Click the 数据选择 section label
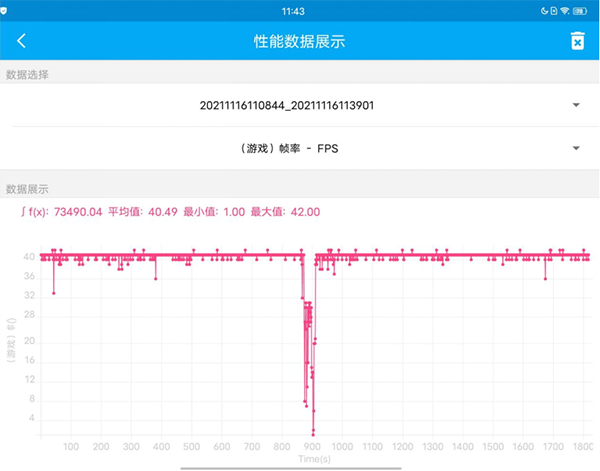 click(x=27, y=75)
